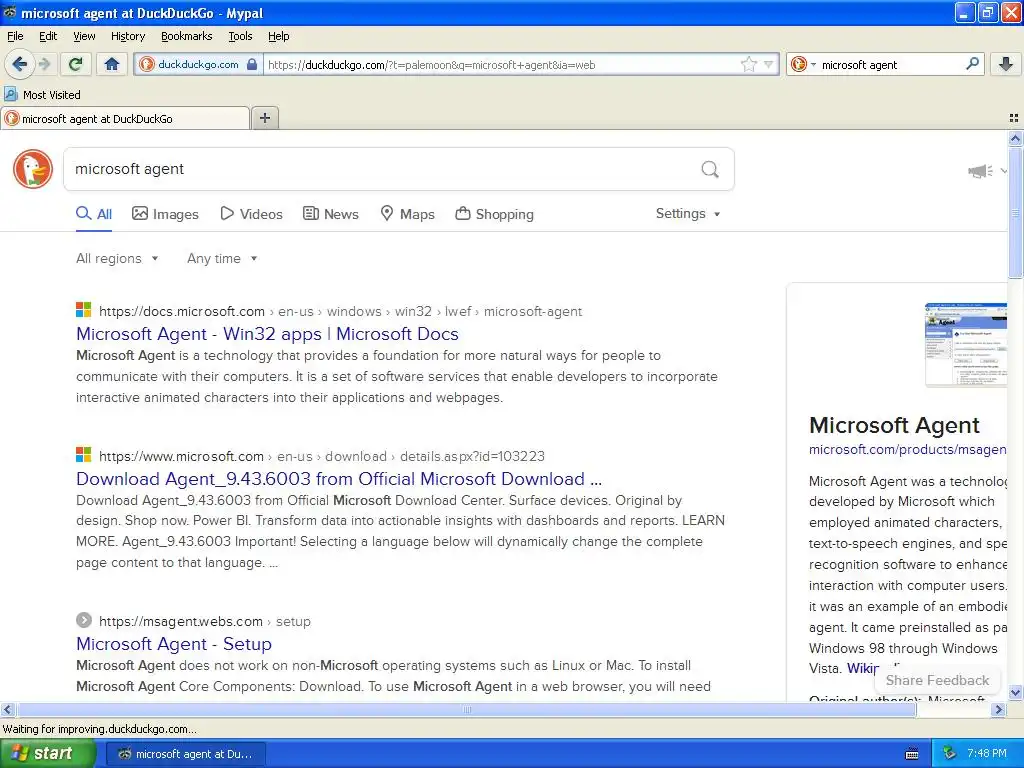Image resolution: width=1024 pixels, height=768 pixels.
Task: Click the Mypal taskbar window button
Action: 185,754
